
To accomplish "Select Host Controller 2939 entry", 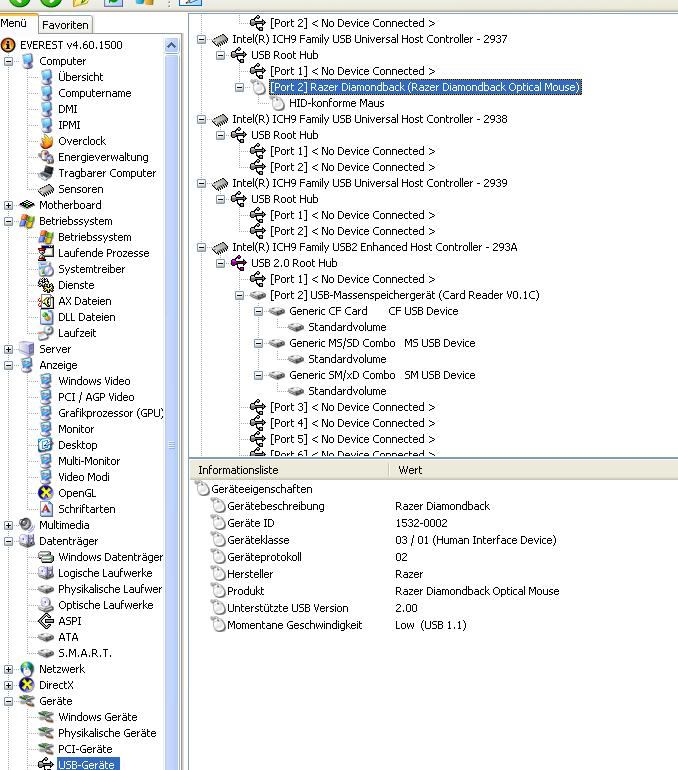I will (x=370, y=183).
